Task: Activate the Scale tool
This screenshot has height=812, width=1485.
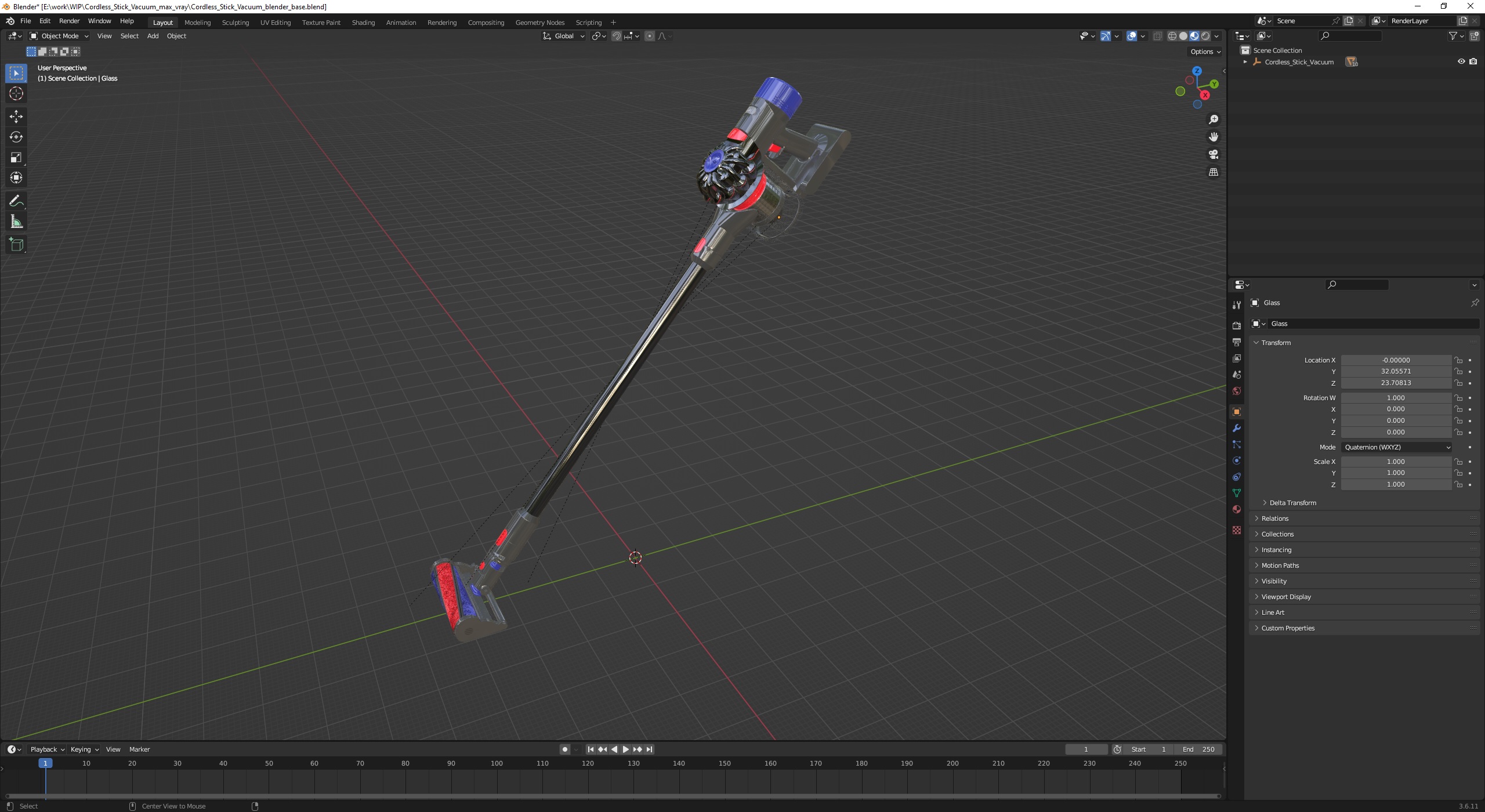Action: click(x=16, y=157)
